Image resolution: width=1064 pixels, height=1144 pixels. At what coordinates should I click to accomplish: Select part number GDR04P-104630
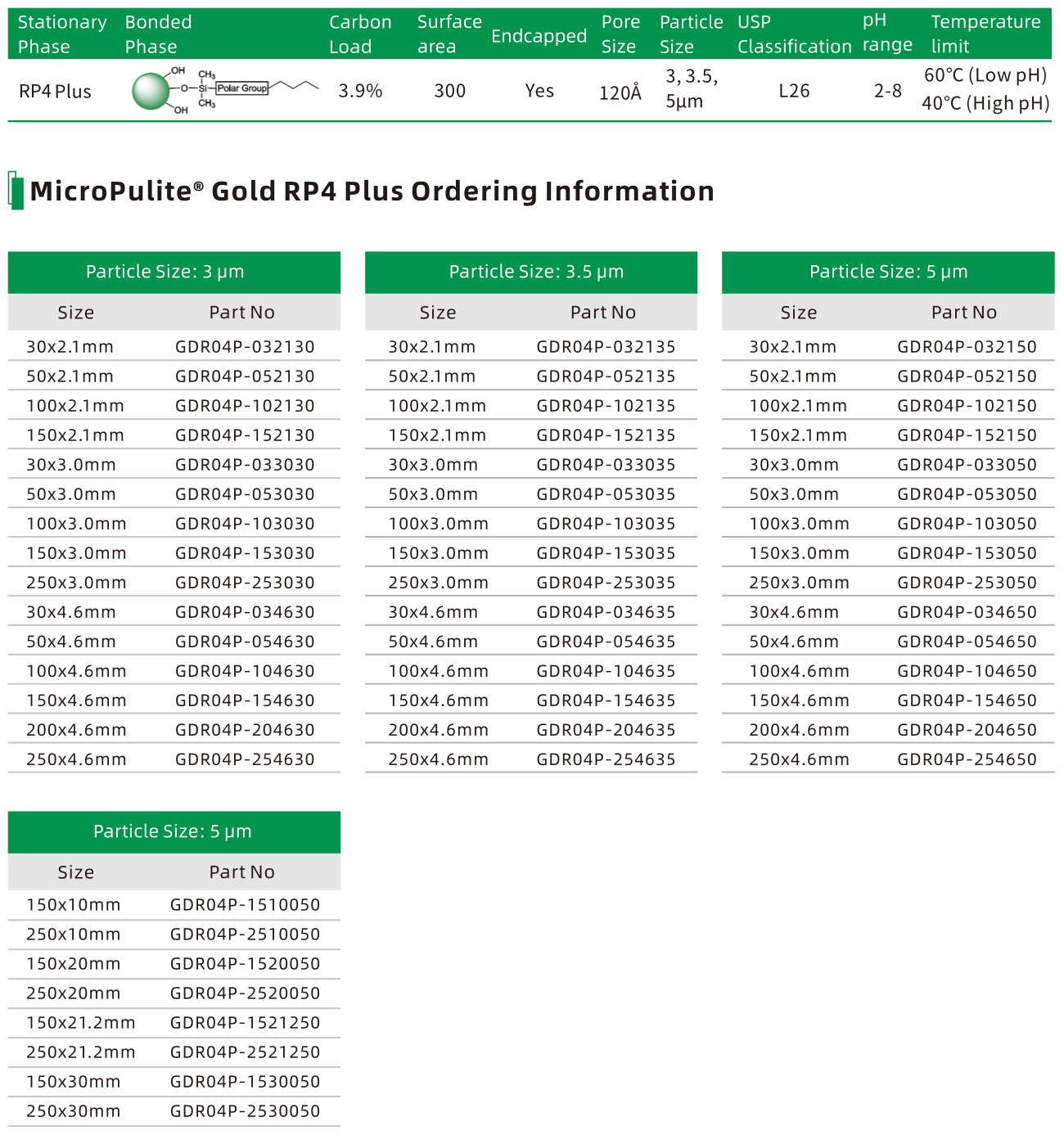[246, 671]
